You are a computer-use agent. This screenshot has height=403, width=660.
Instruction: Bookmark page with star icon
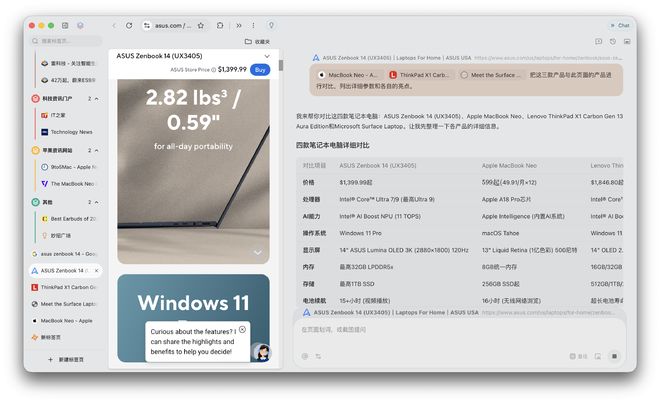pos(201,25)
